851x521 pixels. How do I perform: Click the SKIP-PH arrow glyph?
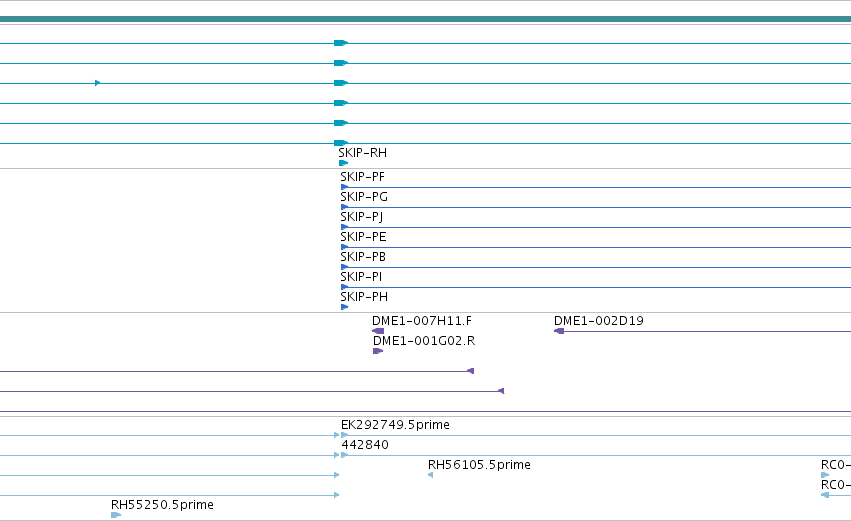coord(344,307)
